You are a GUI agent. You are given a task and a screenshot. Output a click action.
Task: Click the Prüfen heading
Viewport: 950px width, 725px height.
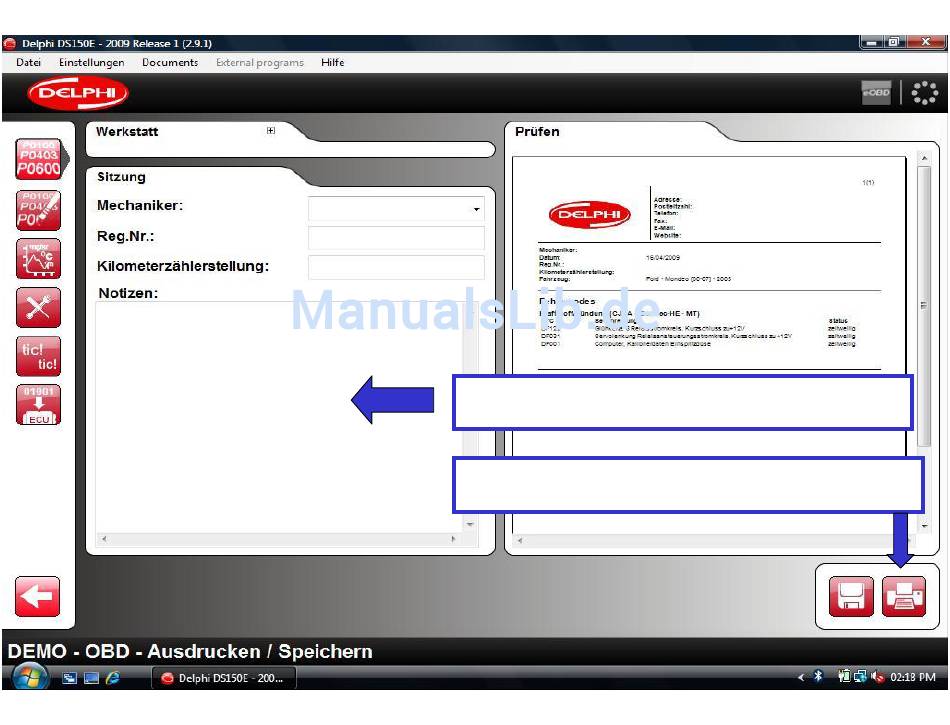point(537,131)
